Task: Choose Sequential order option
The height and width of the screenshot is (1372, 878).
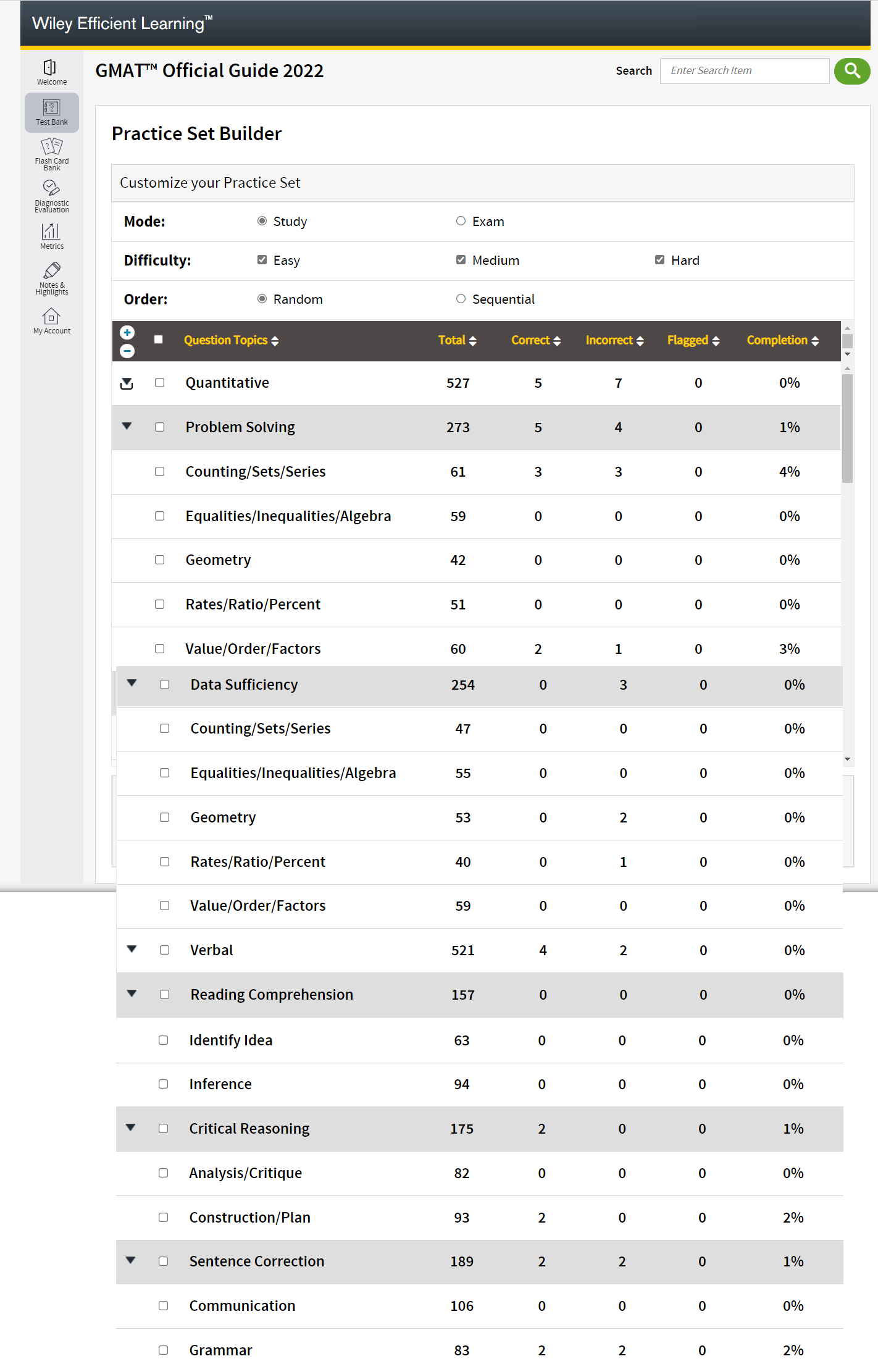Action: click(x=461, y=299)
